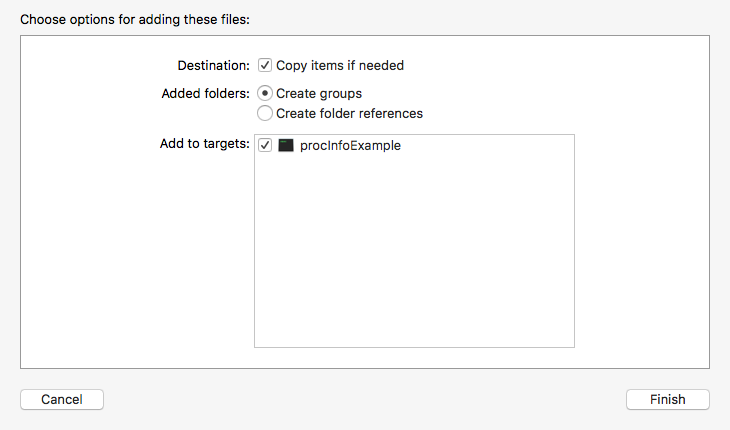The height and width of the screenshot is (430, 730).
Task: Click the Create groups label text
Action: coord(319,93)
